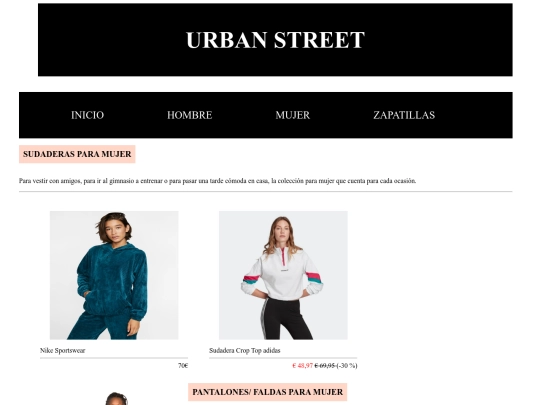The width and height of the screenshot is (540, 405).
Task: Open the INICIO menu item
Action: (x=87, y=115)
